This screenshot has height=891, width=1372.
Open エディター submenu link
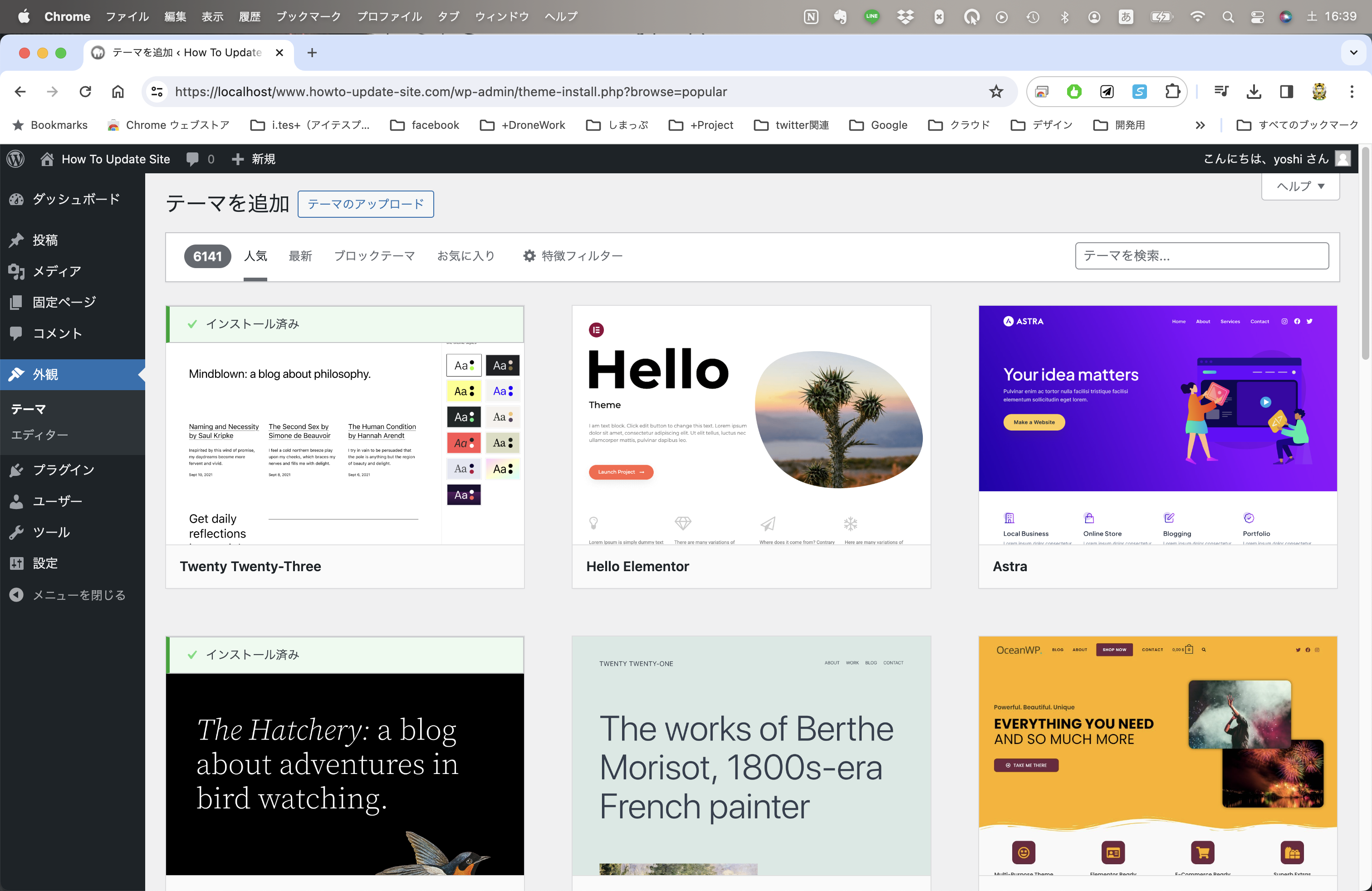(40, 435)
